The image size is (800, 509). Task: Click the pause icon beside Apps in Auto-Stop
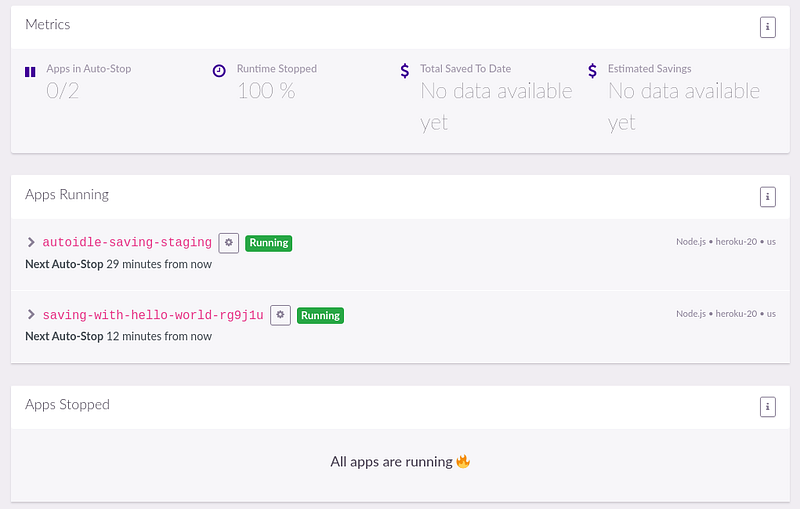pos(30,72)
